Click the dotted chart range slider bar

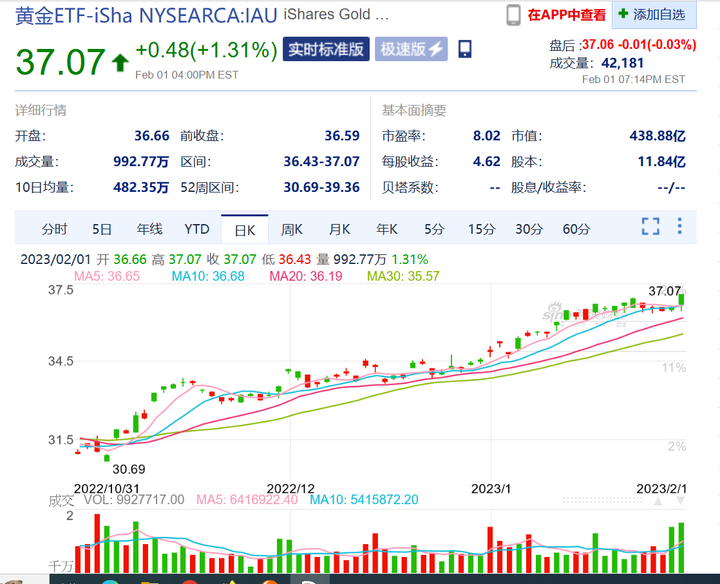click(602, 500)
